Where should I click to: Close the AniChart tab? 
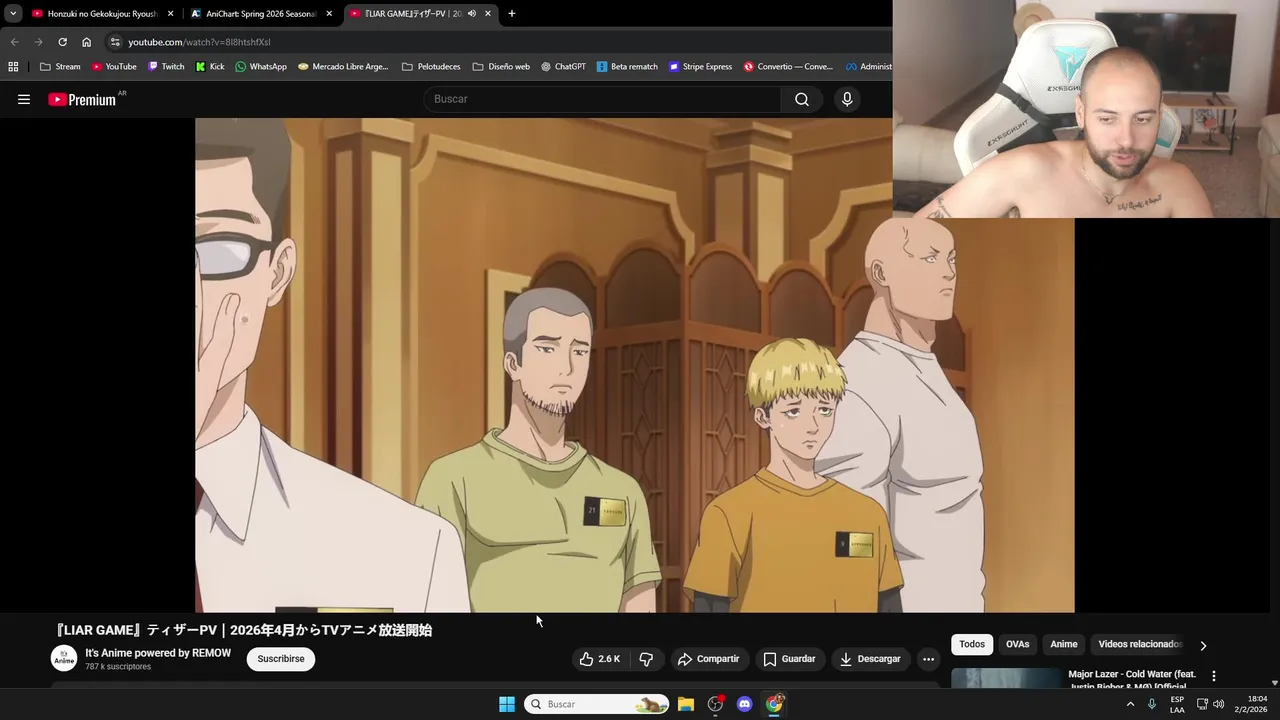329,14
